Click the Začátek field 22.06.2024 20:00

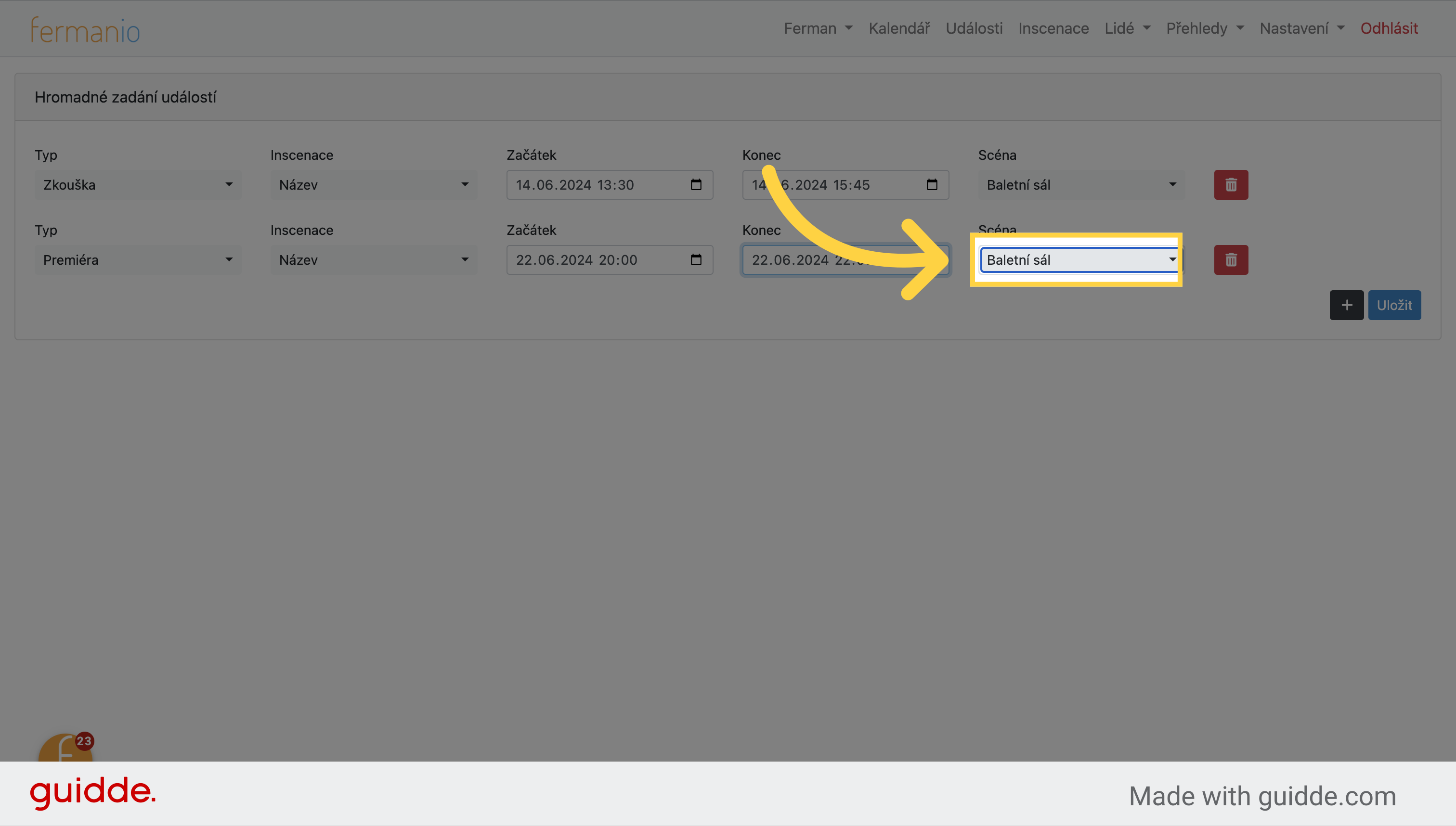pyautogui.click(x=610, y=260)
